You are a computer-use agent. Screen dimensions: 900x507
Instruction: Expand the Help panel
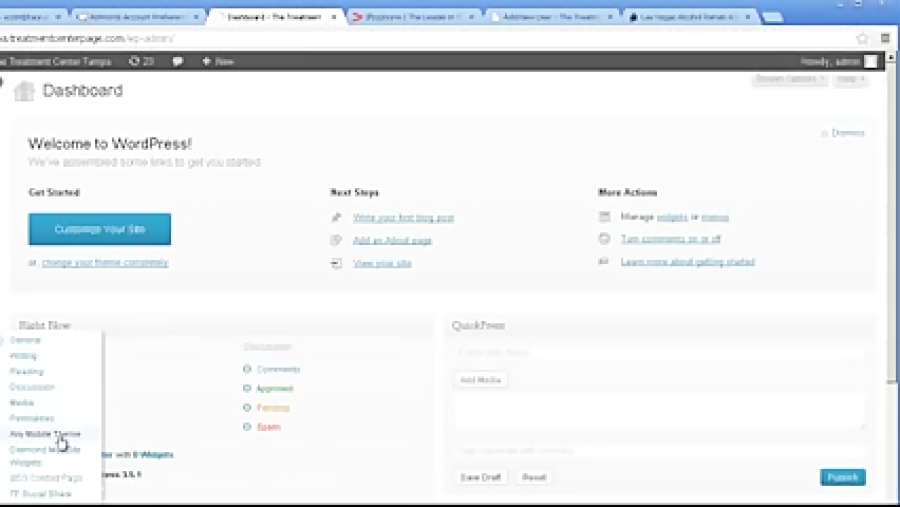[x=851, y=79]
